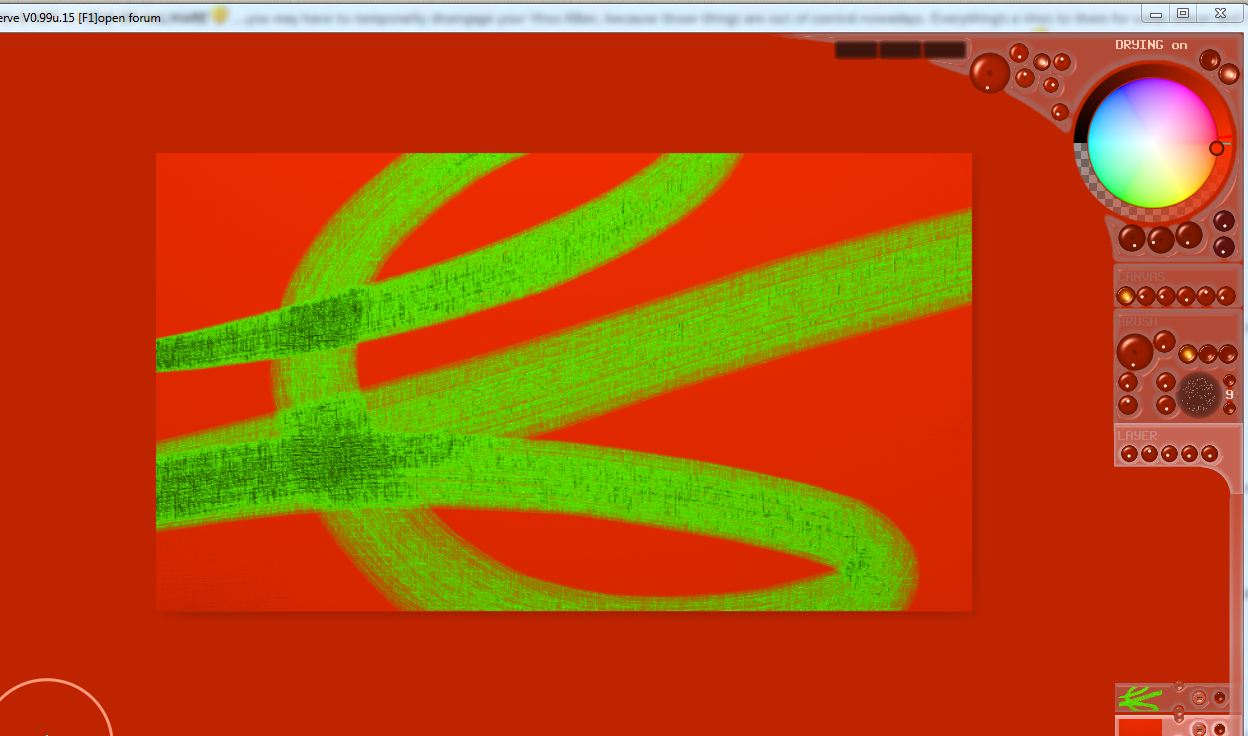Click the third dark slot at the top
Screen dimensions: 1248x736
coord(945,50)
